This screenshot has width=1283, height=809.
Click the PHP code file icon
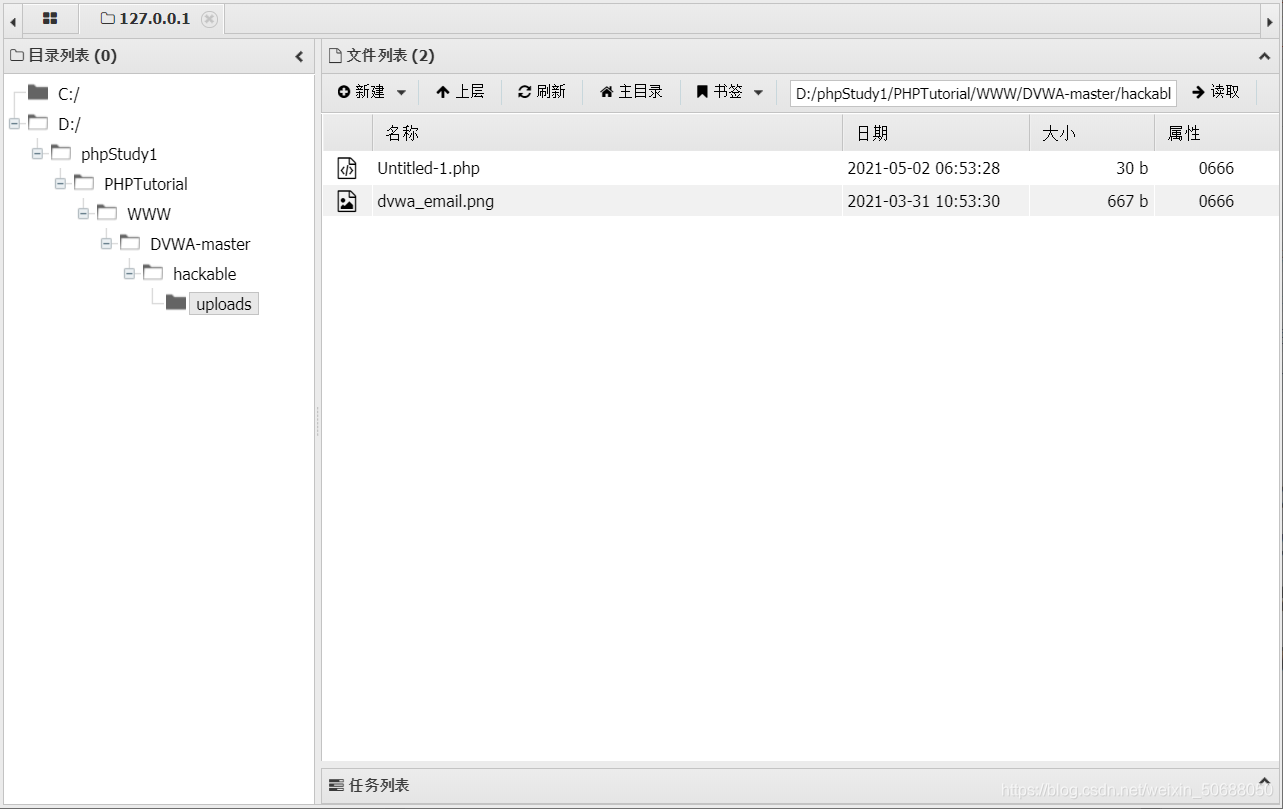coord(347,168)
